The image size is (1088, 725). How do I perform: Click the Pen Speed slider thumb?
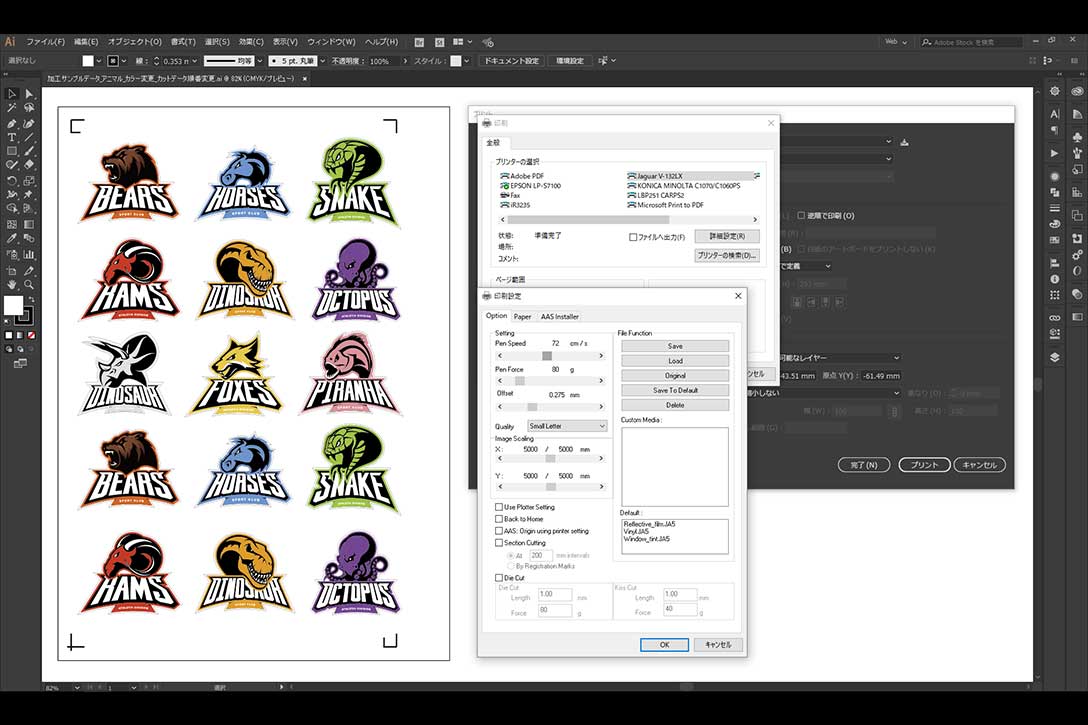click(x=547, y=356)
